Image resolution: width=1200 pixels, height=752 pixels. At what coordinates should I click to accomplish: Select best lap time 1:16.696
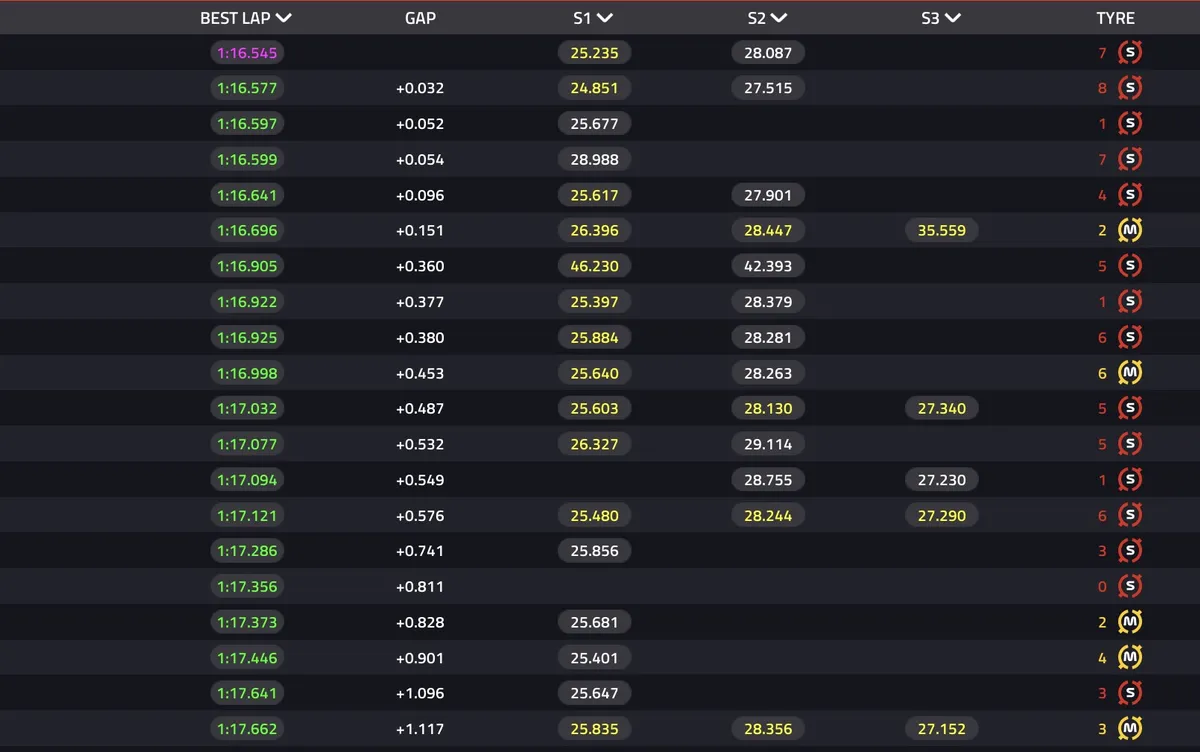[x=247, y=230]
